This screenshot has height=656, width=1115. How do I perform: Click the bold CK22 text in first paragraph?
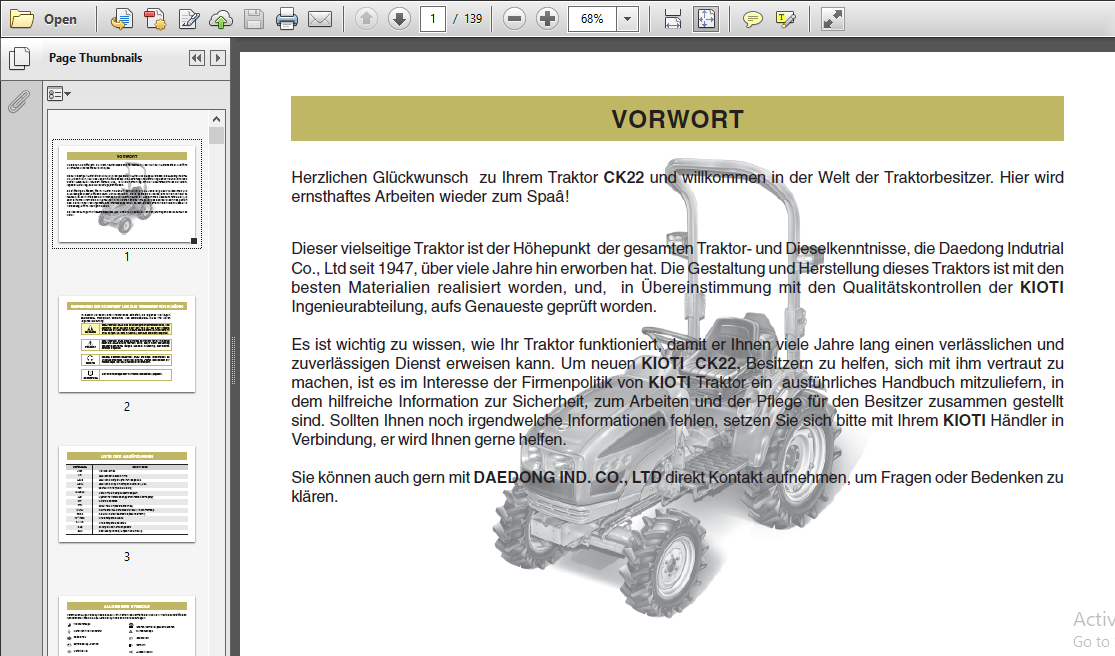624,178
